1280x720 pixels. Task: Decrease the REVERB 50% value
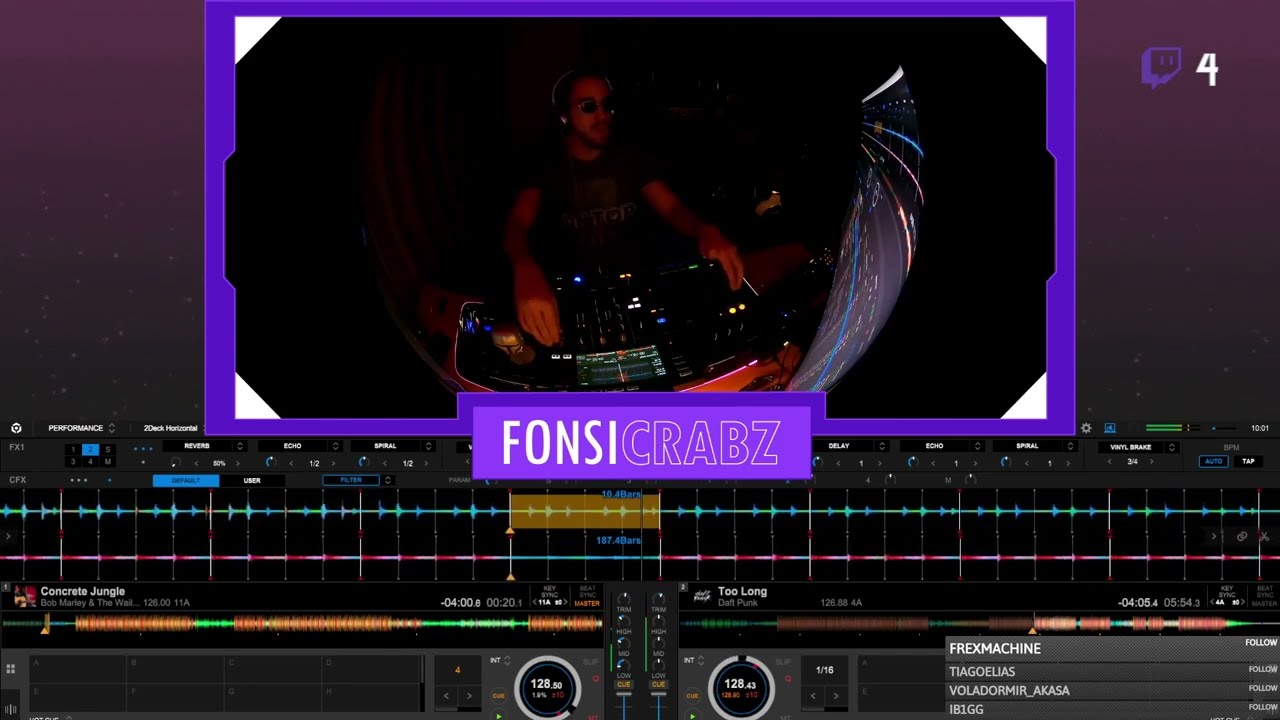point(198,464)
